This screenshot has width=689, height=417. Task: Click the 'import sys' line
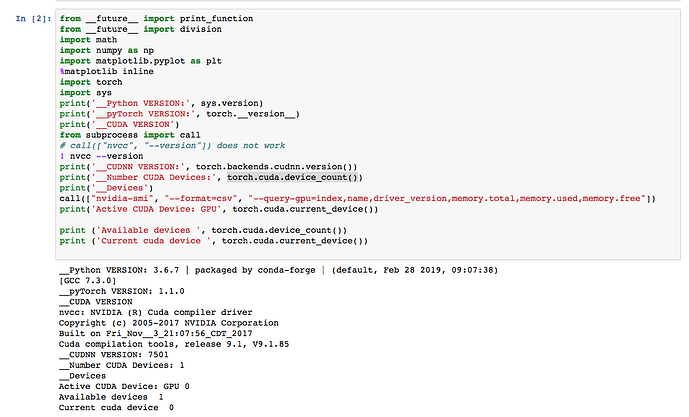pyautogui.click(x=86, y=93)
